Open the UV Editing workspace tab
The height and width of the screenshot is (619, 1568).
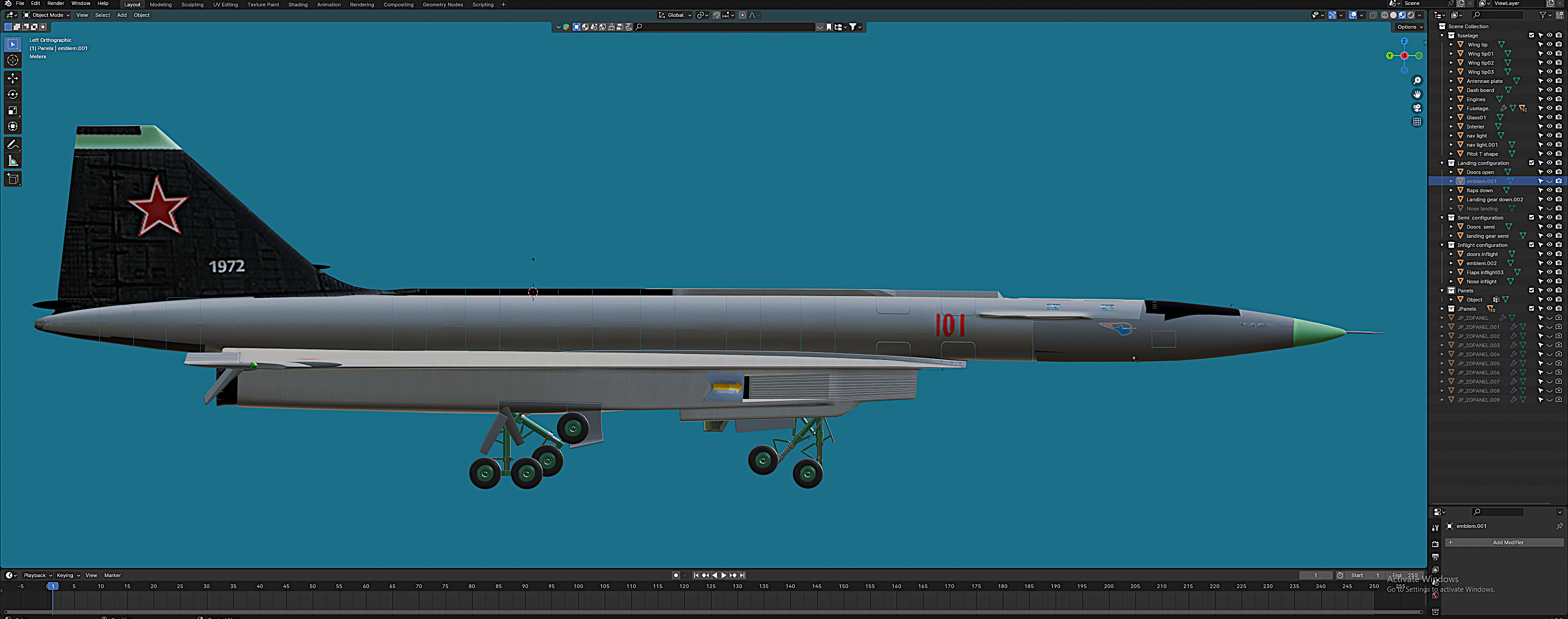click(x=225, y=4)
